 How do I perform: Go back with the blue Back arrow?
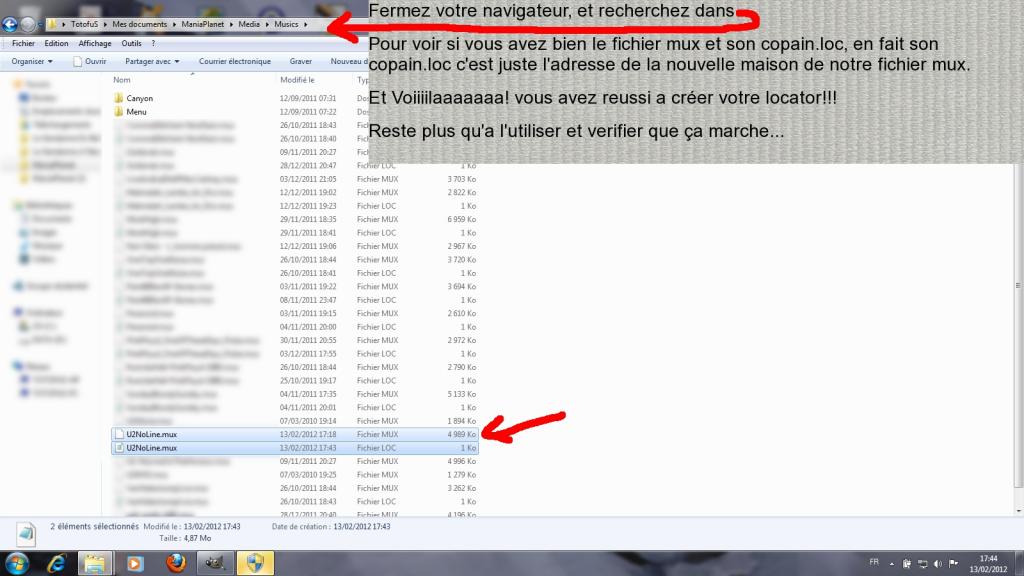10,24
